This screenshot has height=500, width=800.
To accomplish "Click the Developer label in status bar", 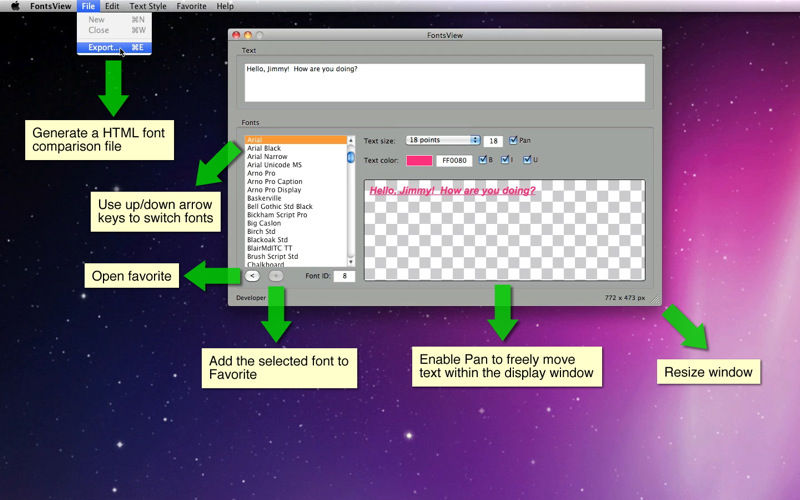I will (251, 298).
